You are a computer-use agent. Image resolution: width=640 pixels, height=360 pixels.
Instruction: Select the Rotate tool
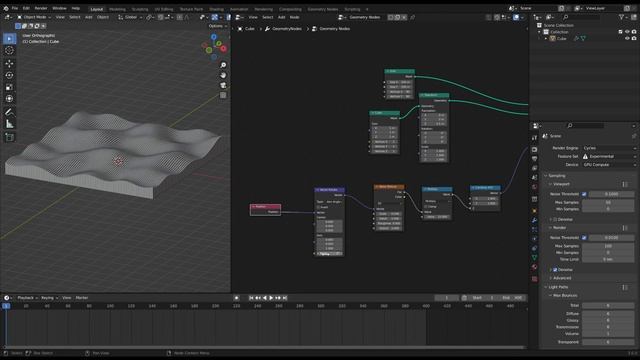point(9,75)
